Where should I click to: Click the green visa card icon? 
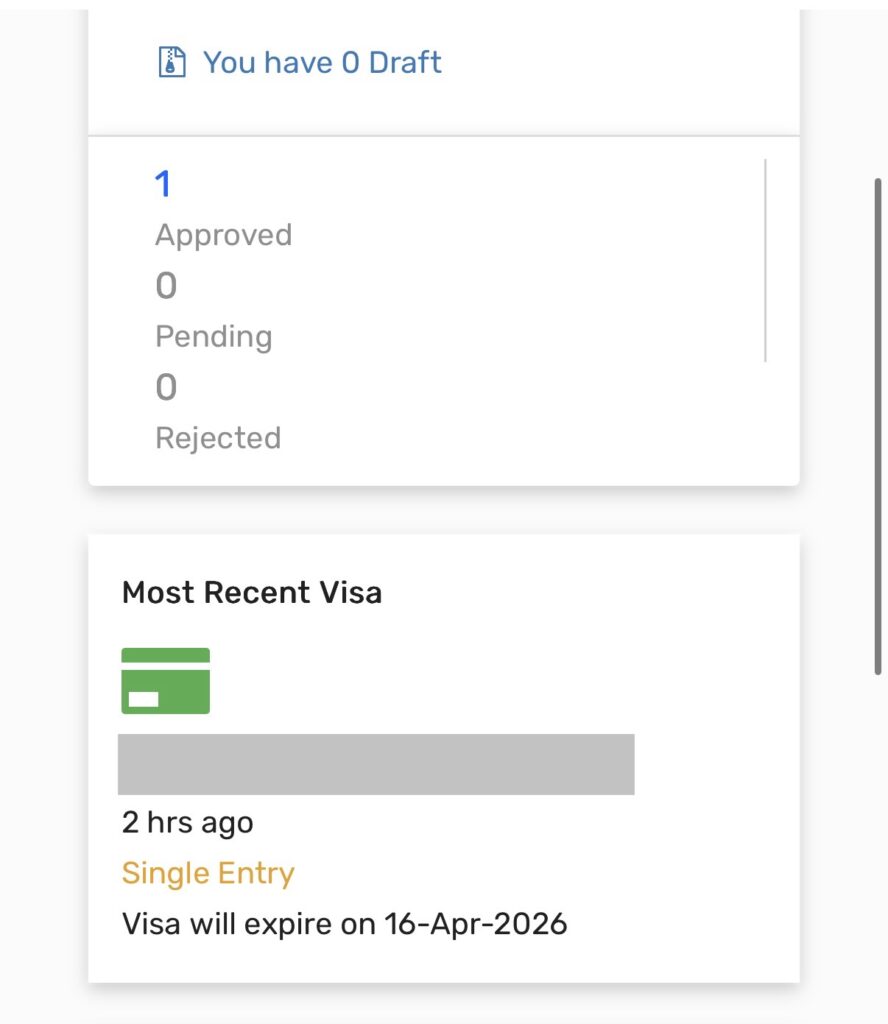point(166,681)
